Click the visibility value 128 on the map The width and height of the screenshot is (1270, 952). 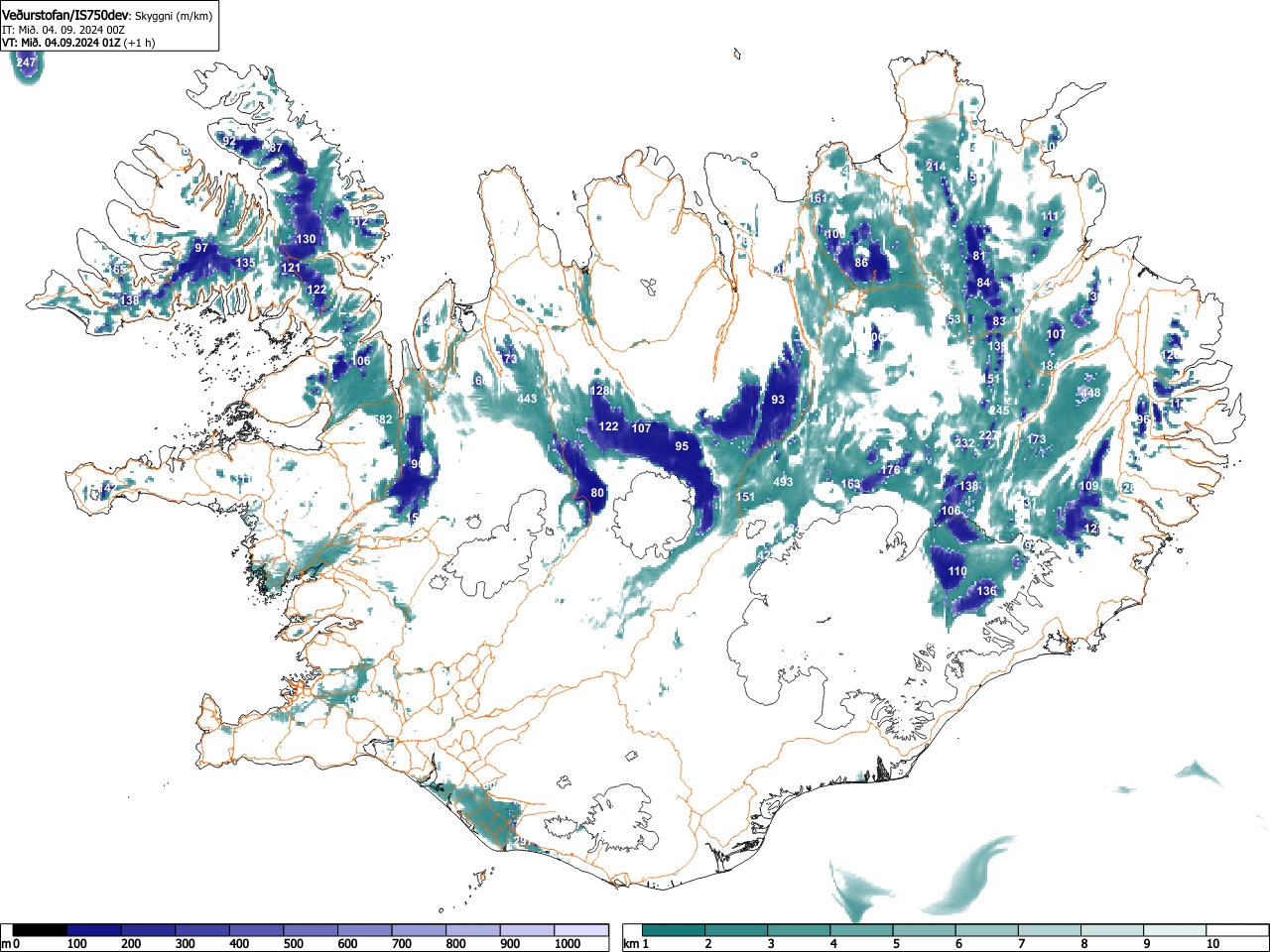tap(600, 391)
